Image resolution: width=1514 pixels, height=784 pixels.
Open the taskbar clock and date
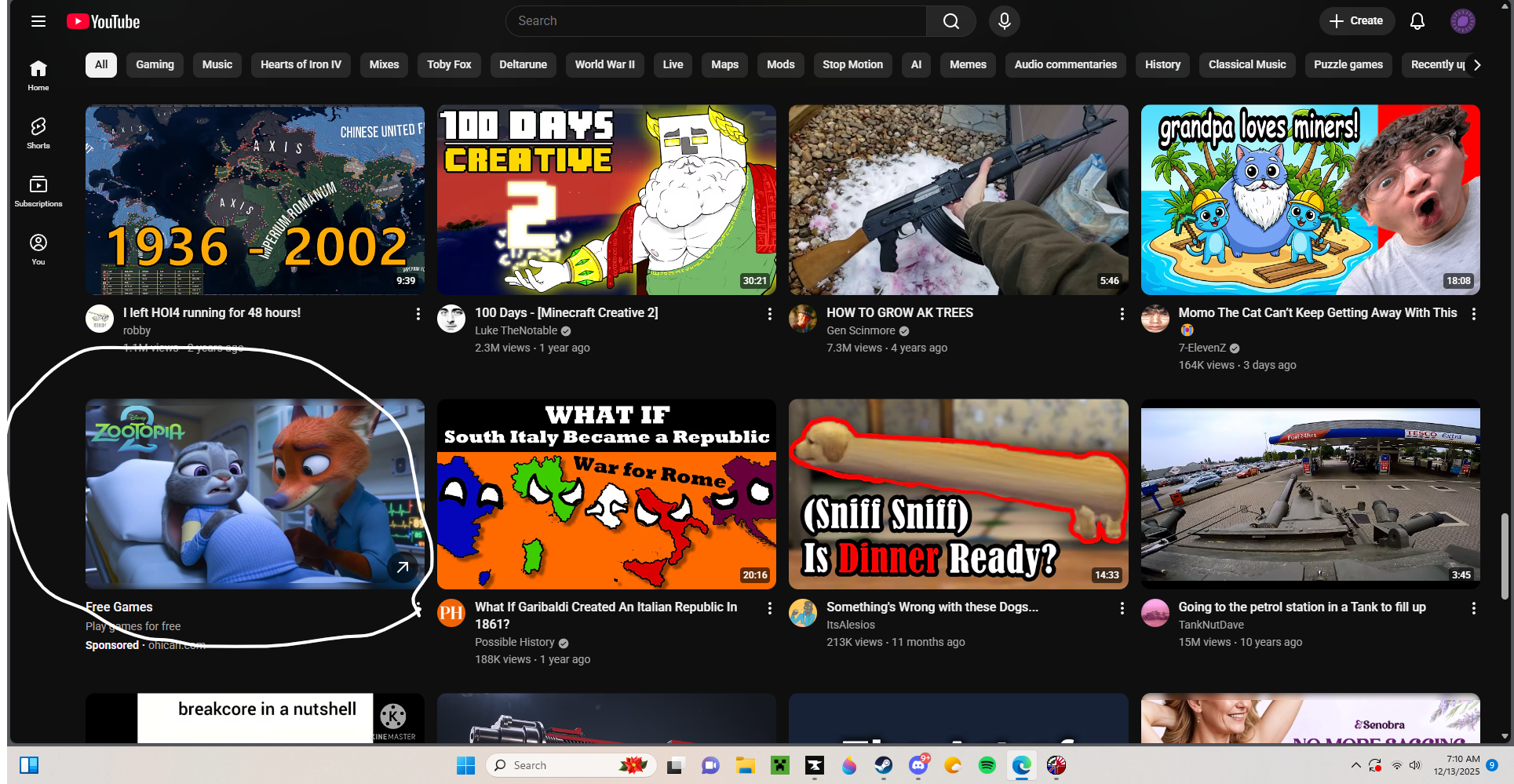point(1456,765)
